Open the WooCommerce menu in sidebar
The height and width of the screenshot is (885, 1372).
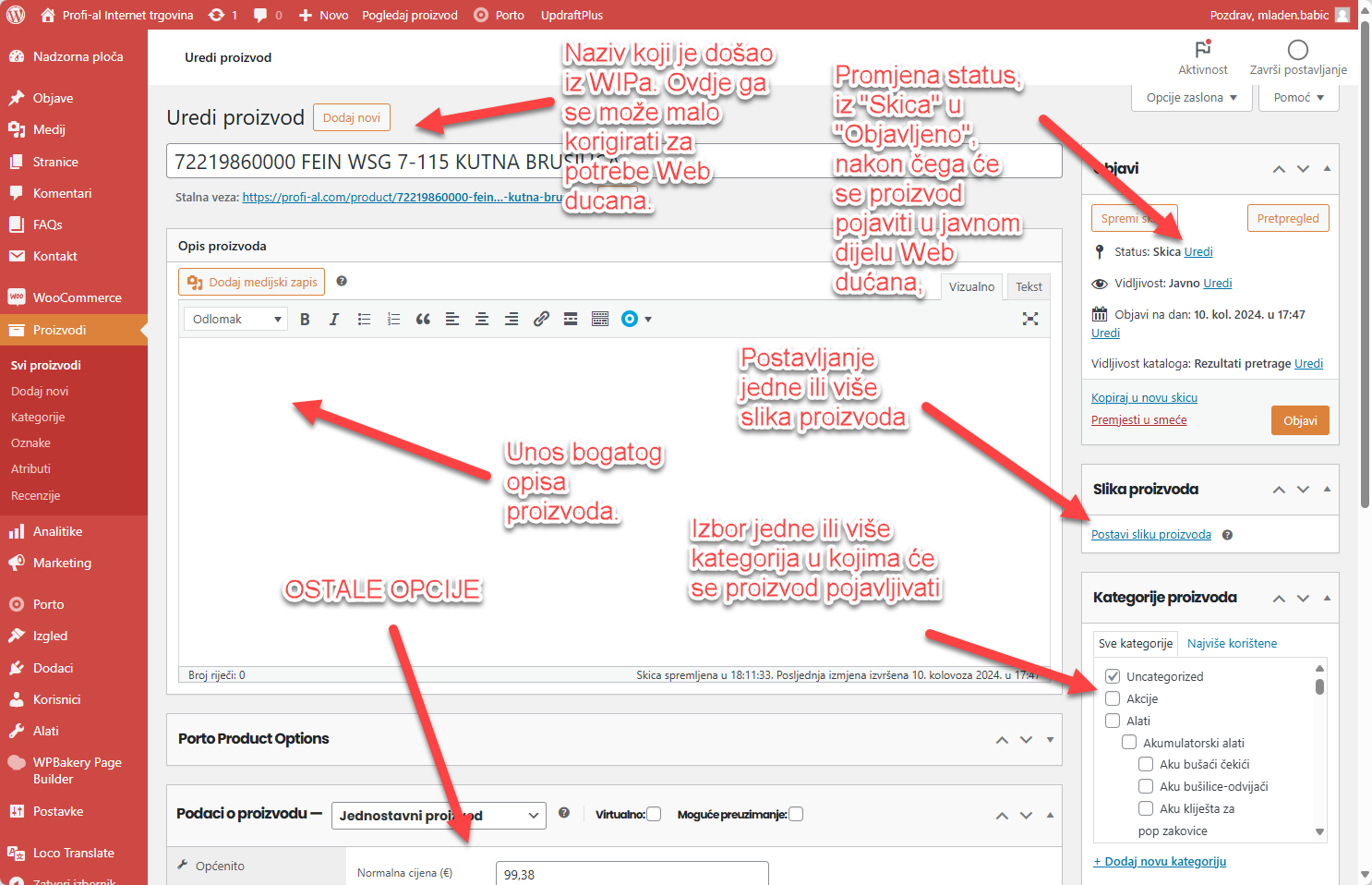pyautogui.click(x=77, y=297)
